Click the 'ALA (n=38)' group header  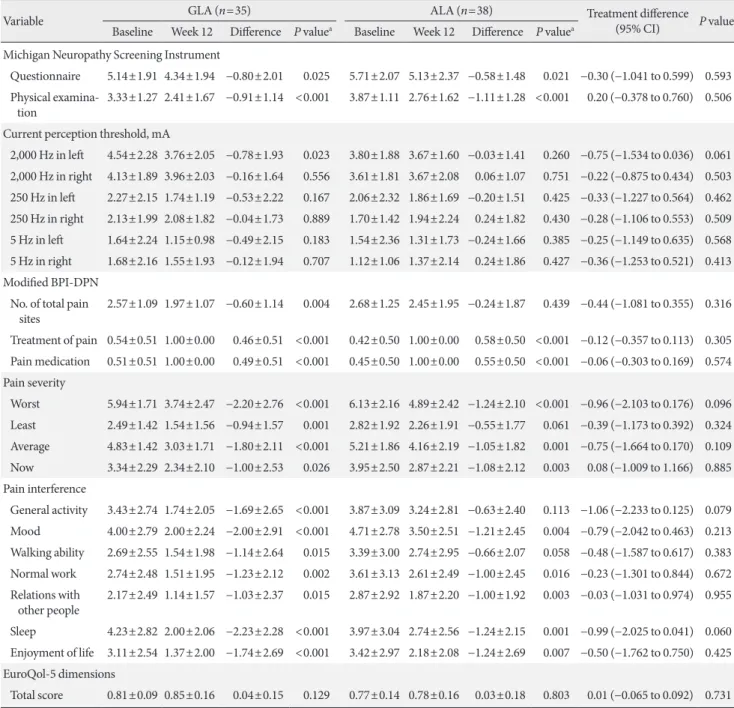[x=461, y=10]
